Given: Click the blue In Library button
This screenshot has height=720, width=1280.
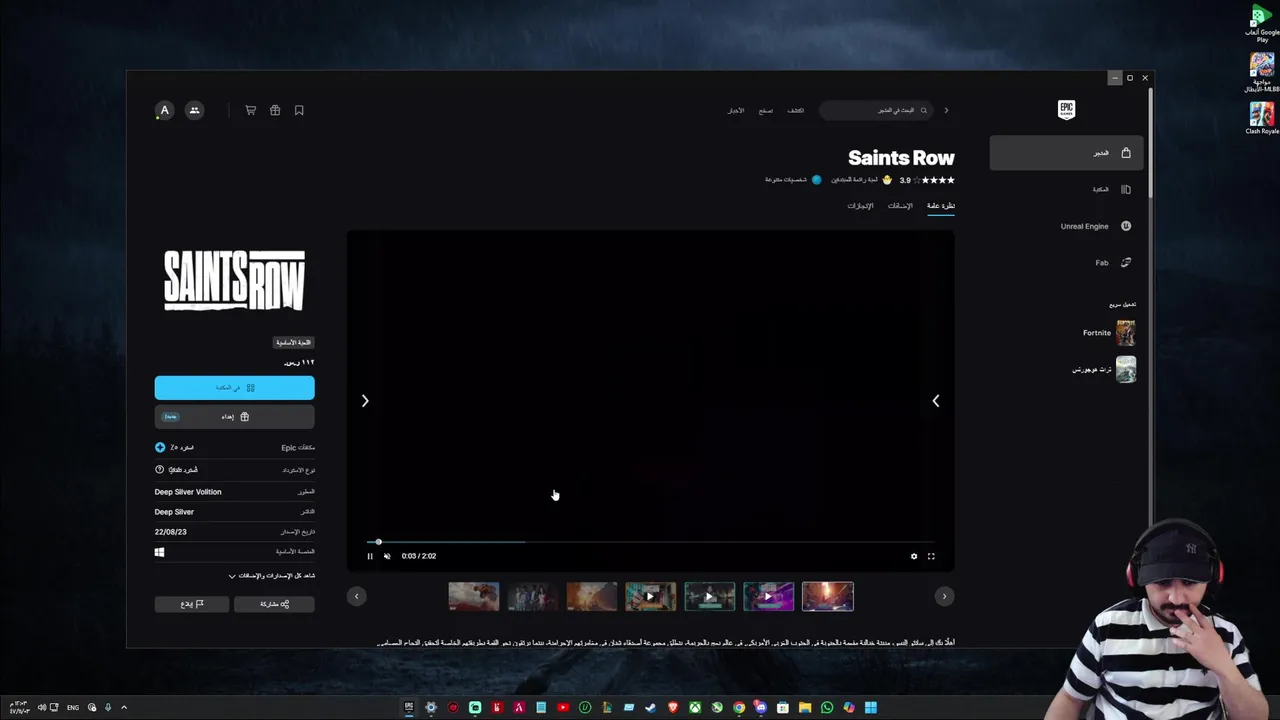Looking at the screenshot, I should coord(234,388).
